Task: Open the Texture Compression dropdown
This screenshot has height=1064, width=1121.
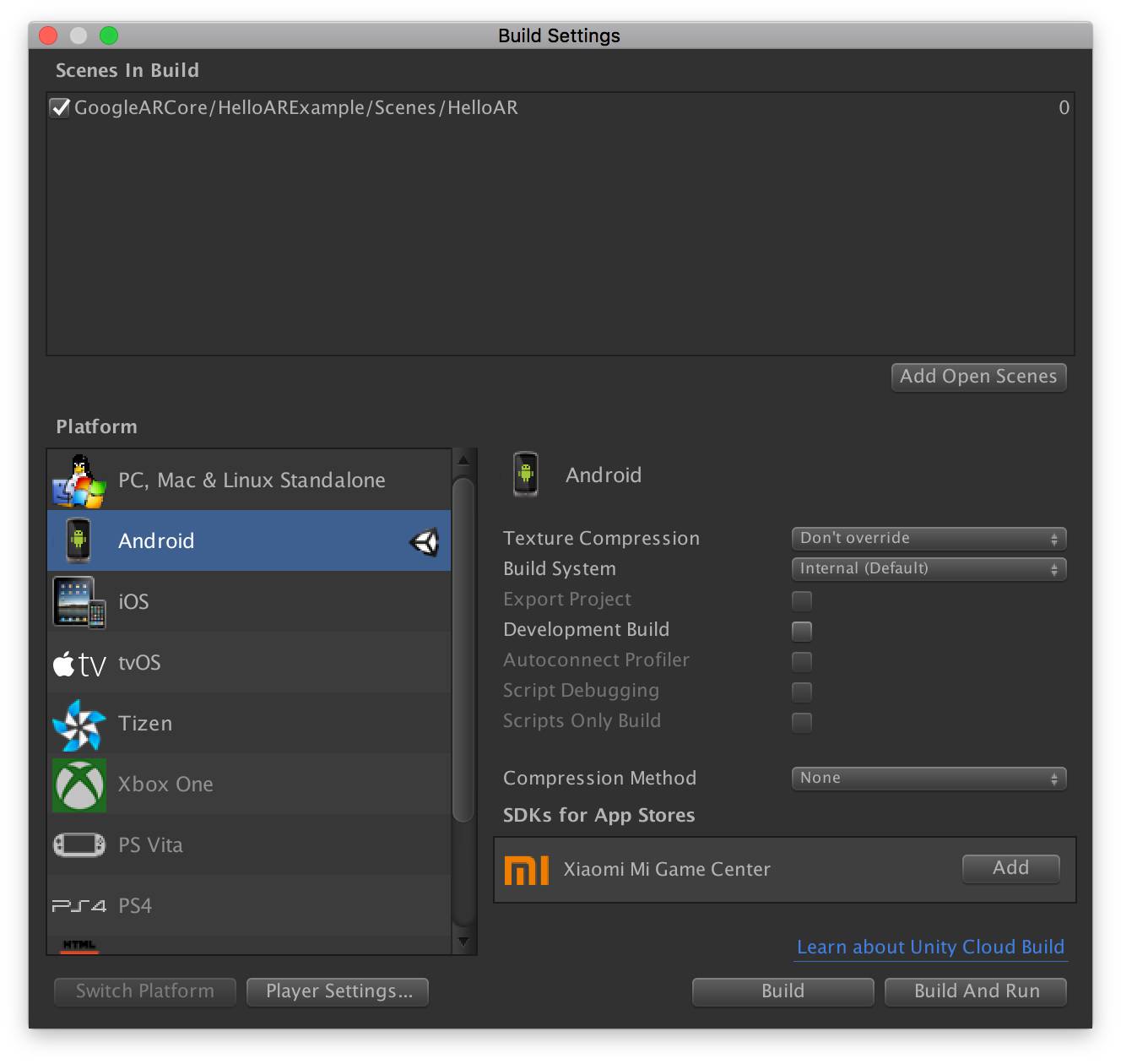Action: coord(929,539)
